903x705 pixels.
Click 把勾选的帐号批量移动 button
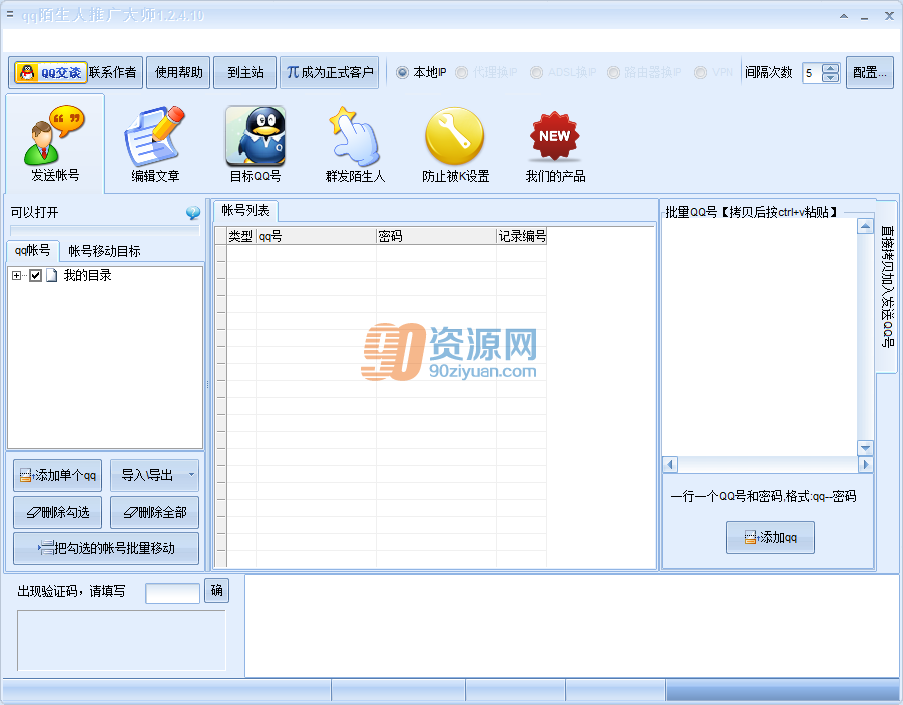click(x=106, y=548)
